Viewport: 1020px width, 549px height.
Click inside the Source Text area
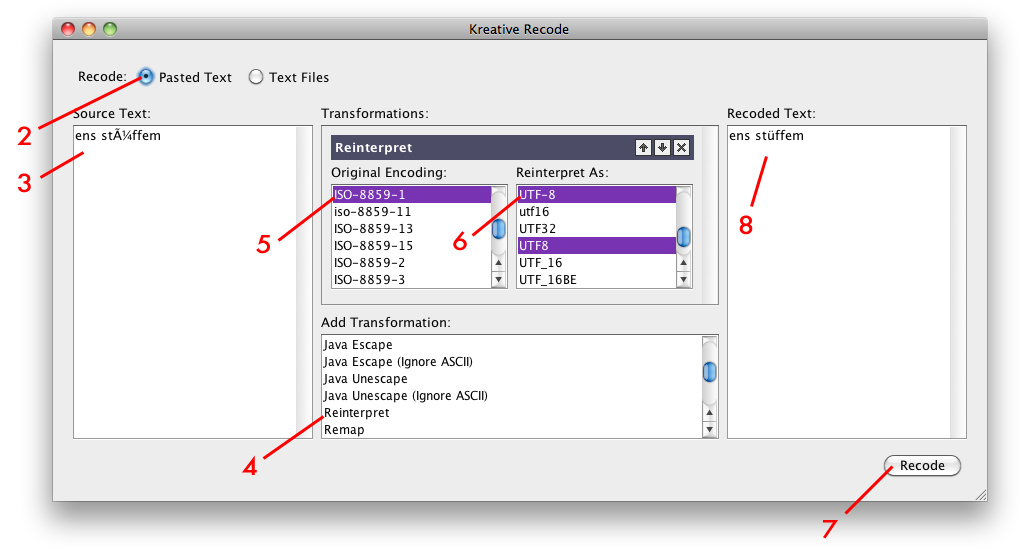click(x=185, y=282)
